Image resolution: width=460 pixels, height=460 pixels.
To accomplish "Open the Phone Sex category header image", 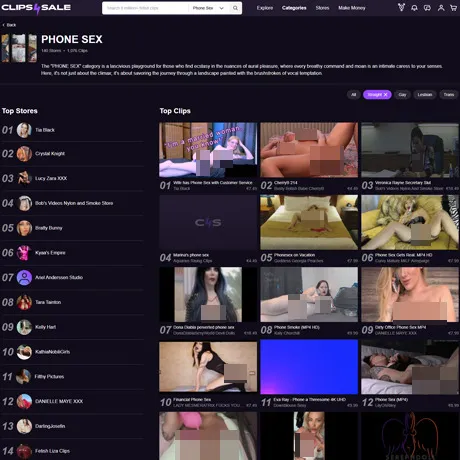I will pos(19,48).
